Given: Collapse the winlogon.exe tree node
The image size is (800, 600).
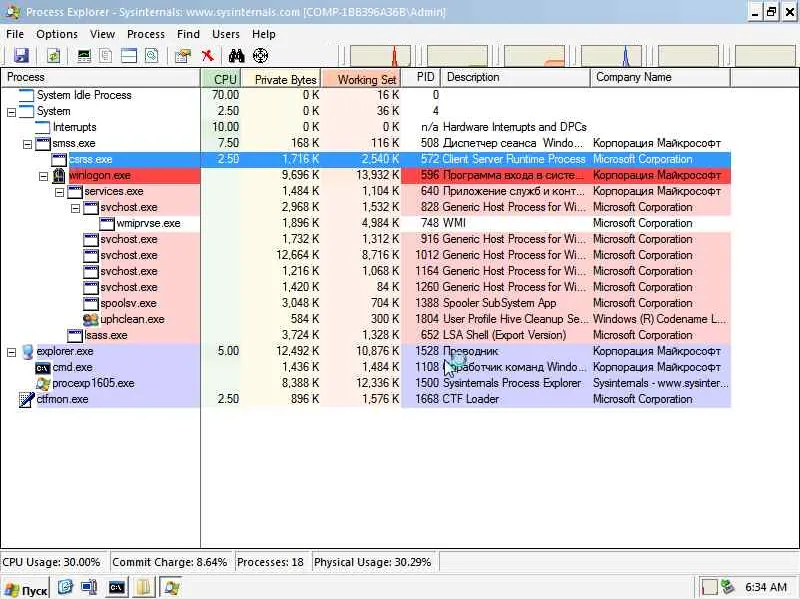Looking at the screenshot, I should pyautogui.click(x=43, y=176).
